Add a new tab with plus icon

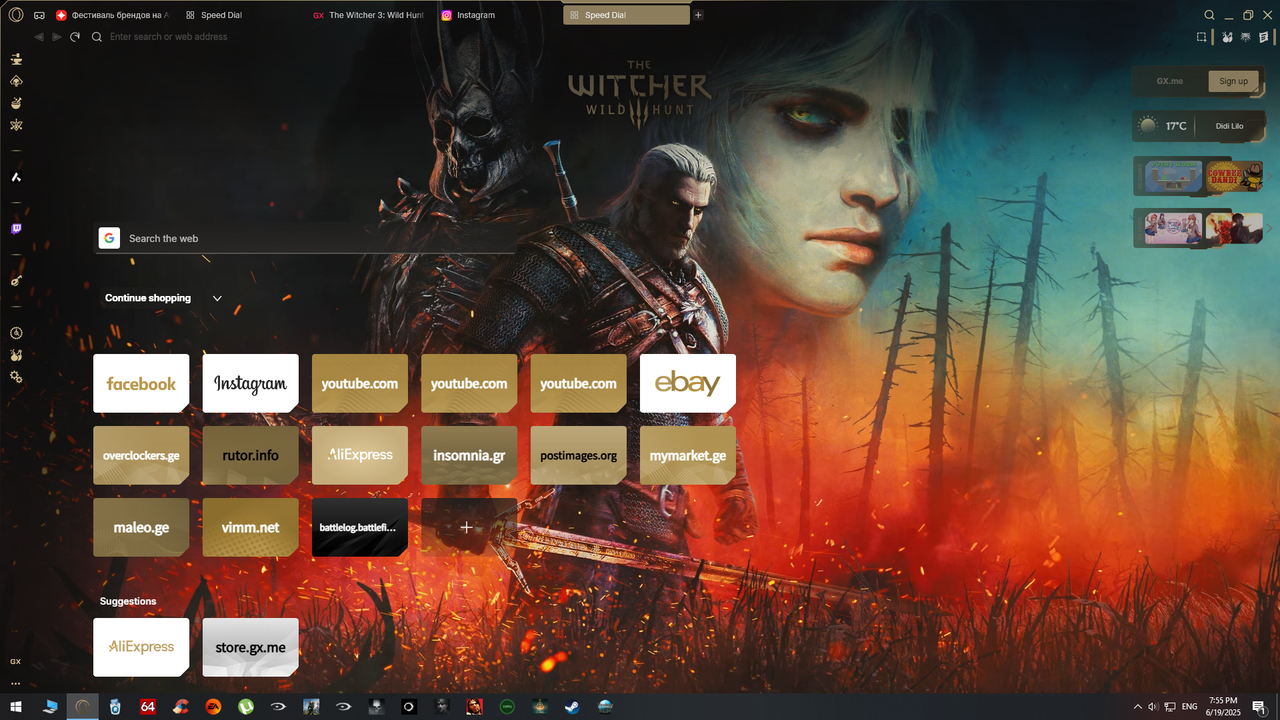coord(698,15)
